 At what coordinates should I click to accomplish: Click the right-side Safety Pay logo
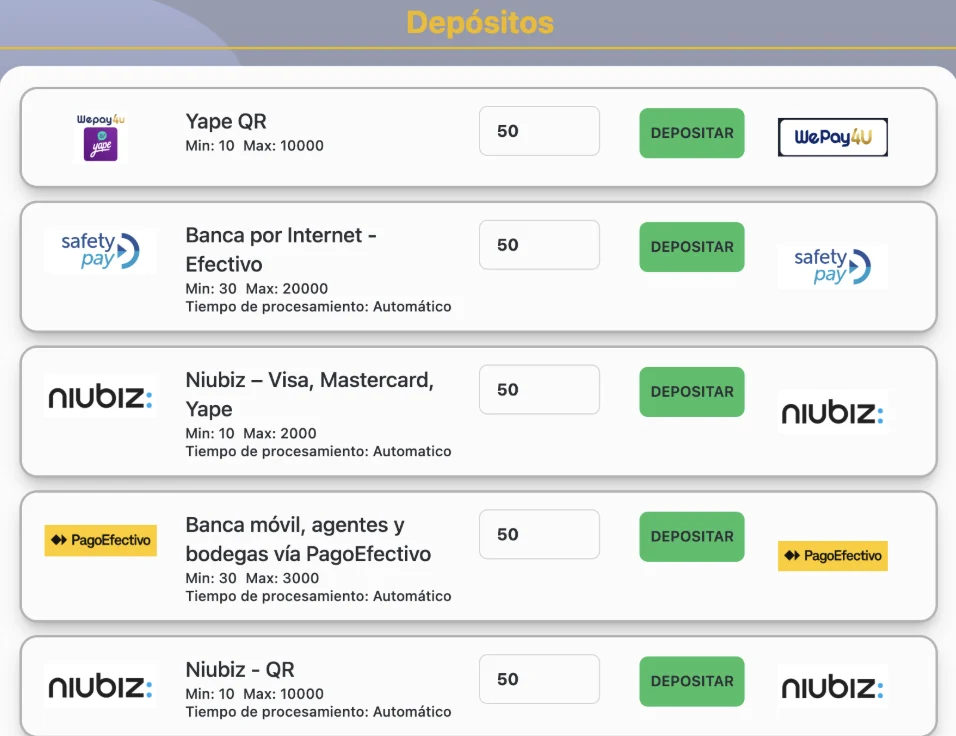832,266
